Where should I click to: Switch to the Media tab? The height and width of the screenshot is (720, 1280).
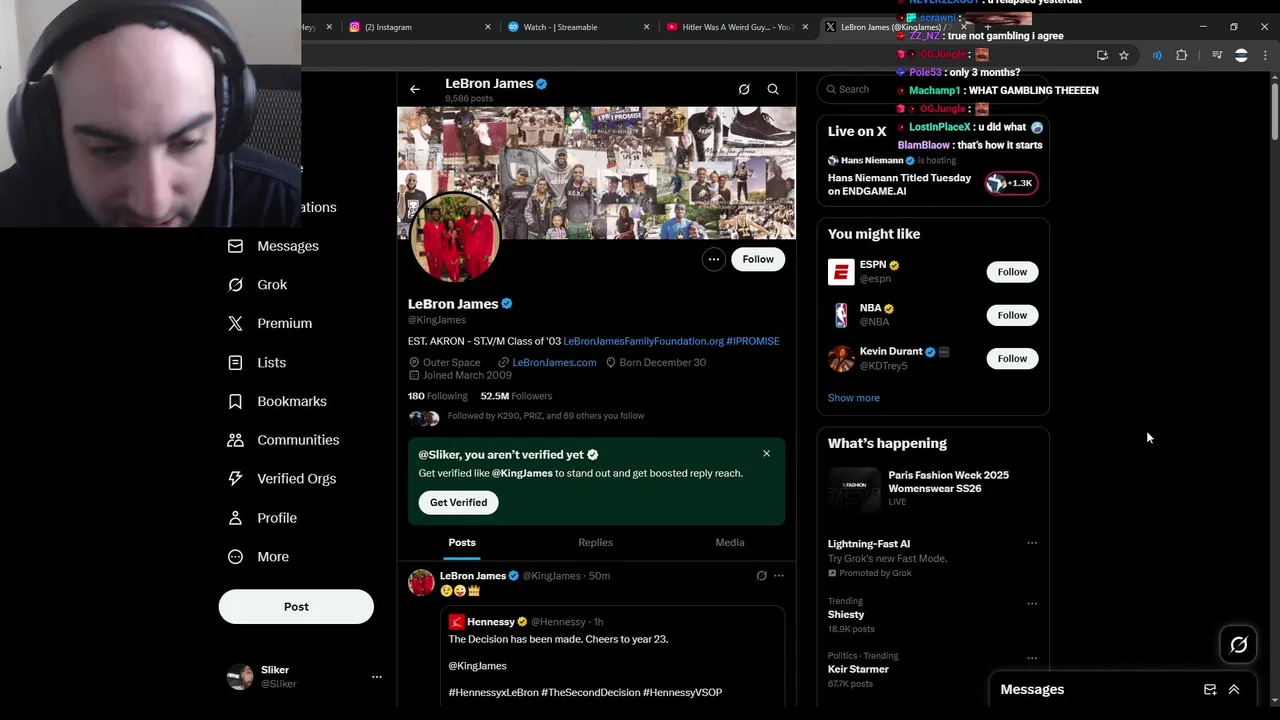[730, 543]
